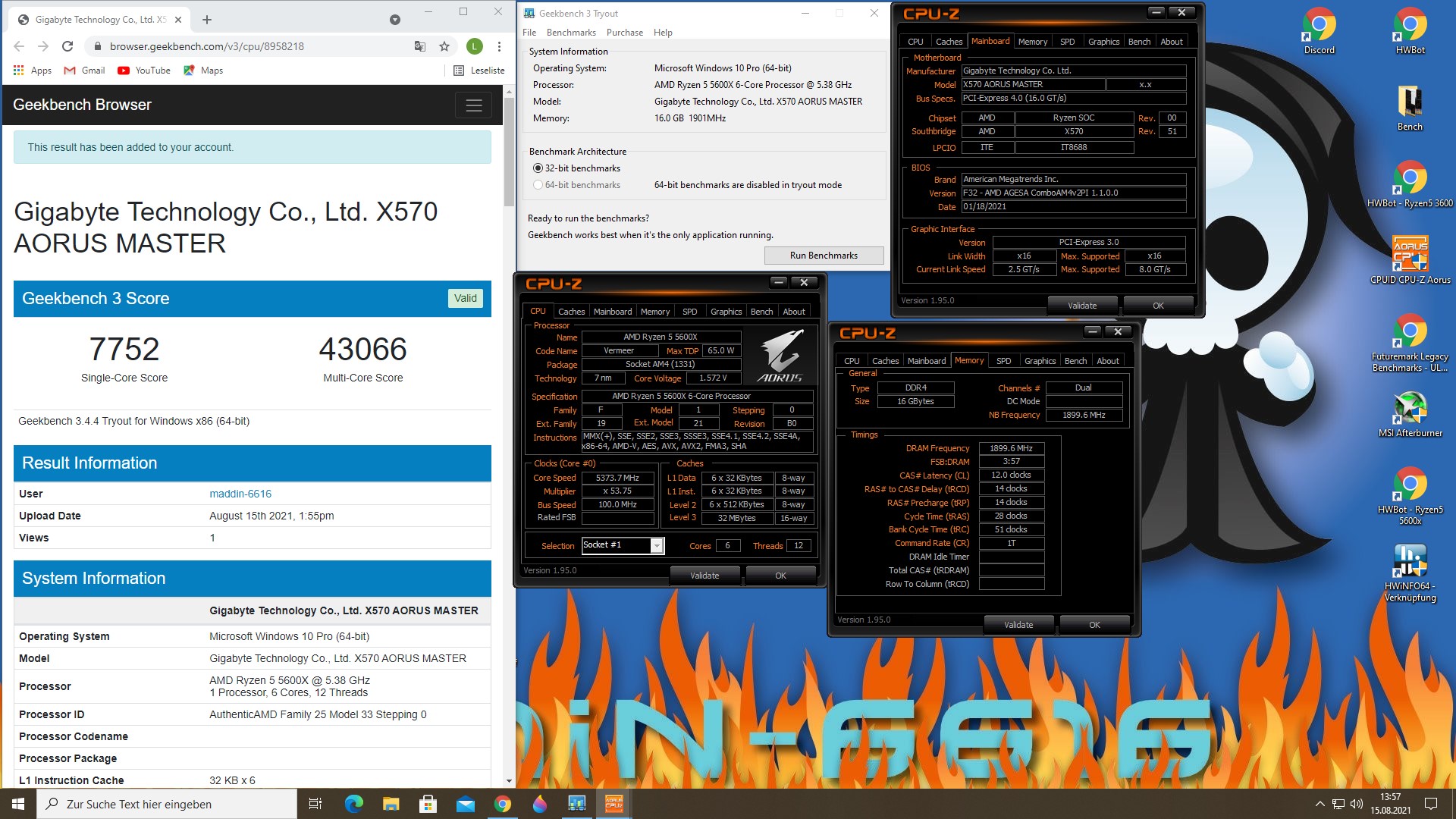Open the volume icon in system tray

pos(1357,804)
